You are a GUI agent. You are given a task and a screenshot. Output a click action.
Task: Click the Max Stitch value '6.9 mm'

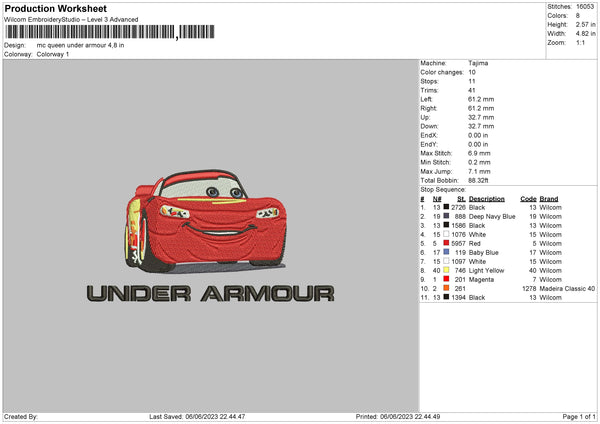coord(479,153)
